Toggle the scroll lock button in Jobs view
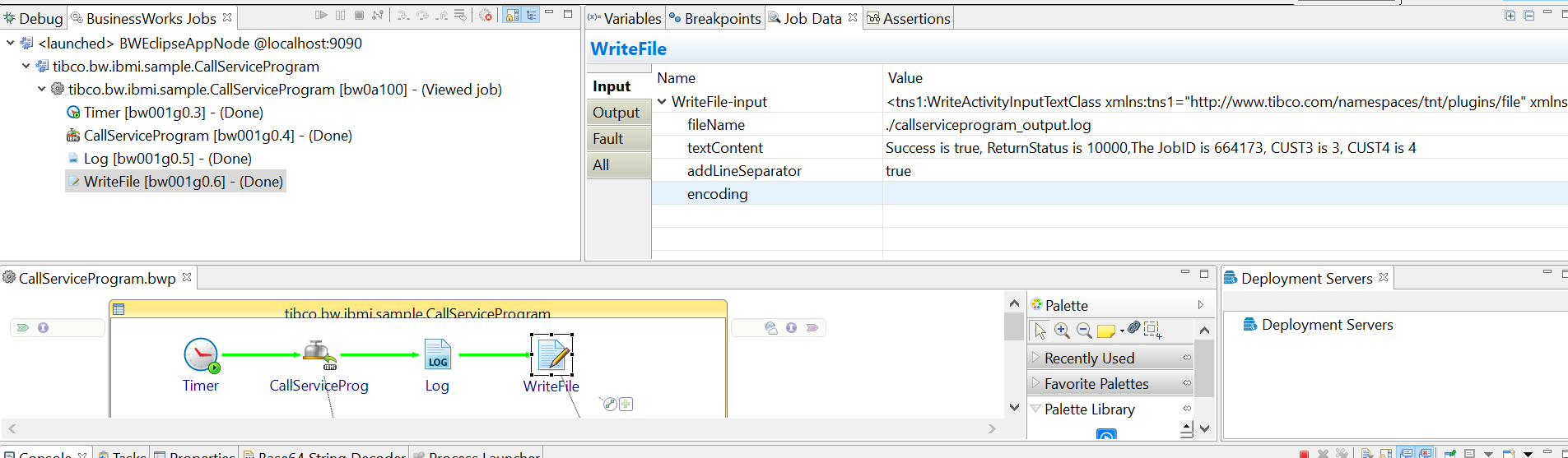 pos(512,16)
